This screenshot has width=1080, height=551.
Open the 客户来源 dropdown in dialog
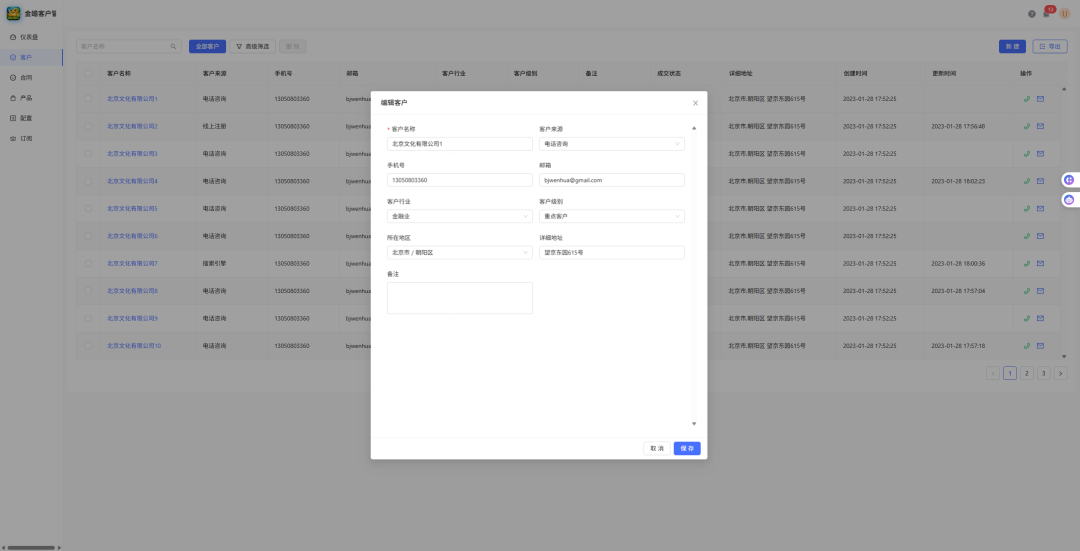click(x=612, y=144)
